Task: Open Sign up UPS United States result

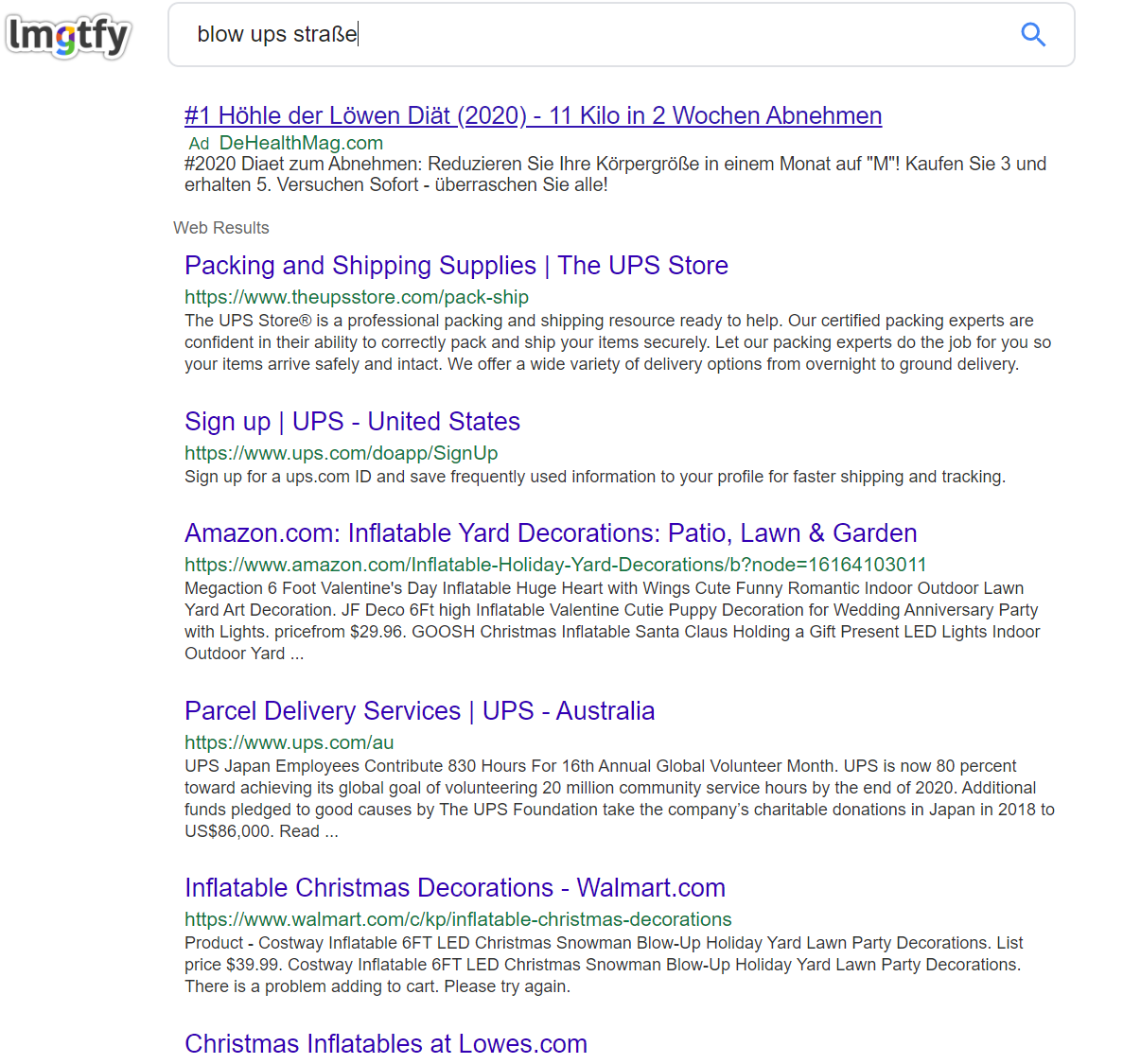Action: pyautogui.click(x=352, y=422)
